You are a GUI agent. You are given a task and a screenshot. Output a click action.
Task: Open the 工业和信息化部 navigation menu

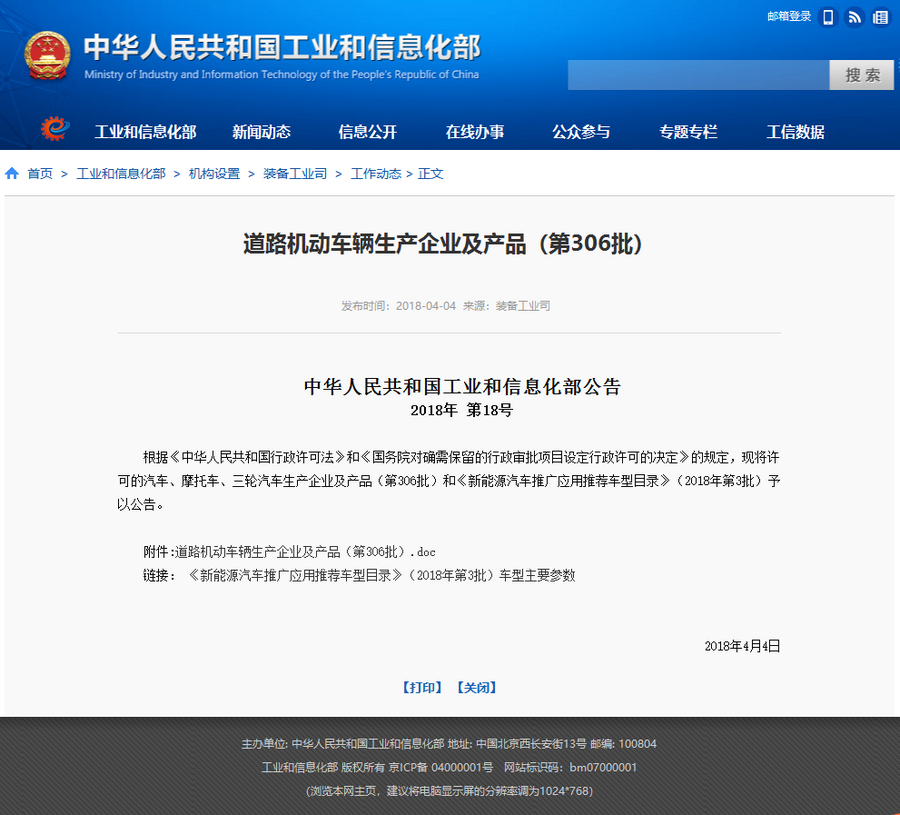point(146,132)
